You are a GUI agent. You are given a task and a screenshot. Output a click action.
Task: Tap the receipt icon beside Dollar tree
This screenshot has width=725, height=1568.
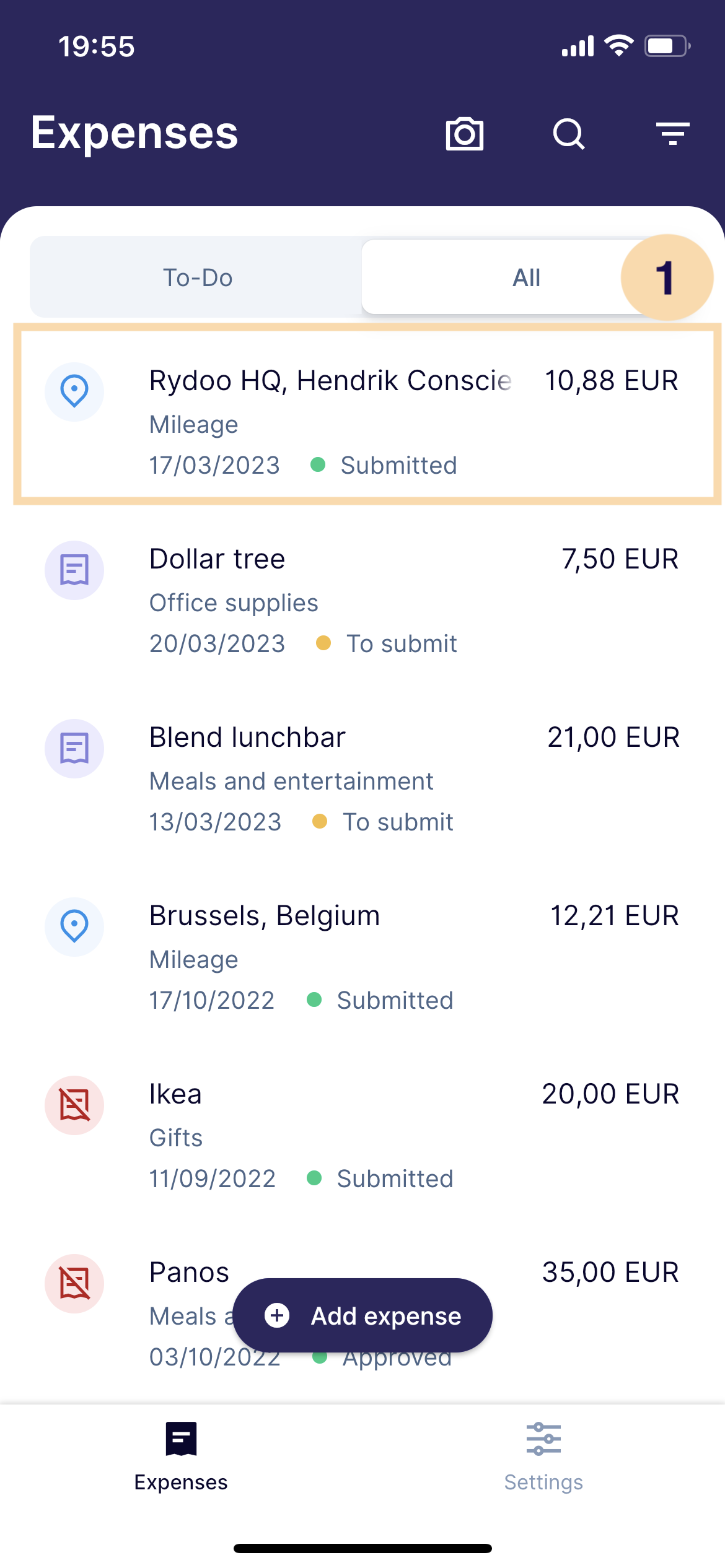coord(74,570)
